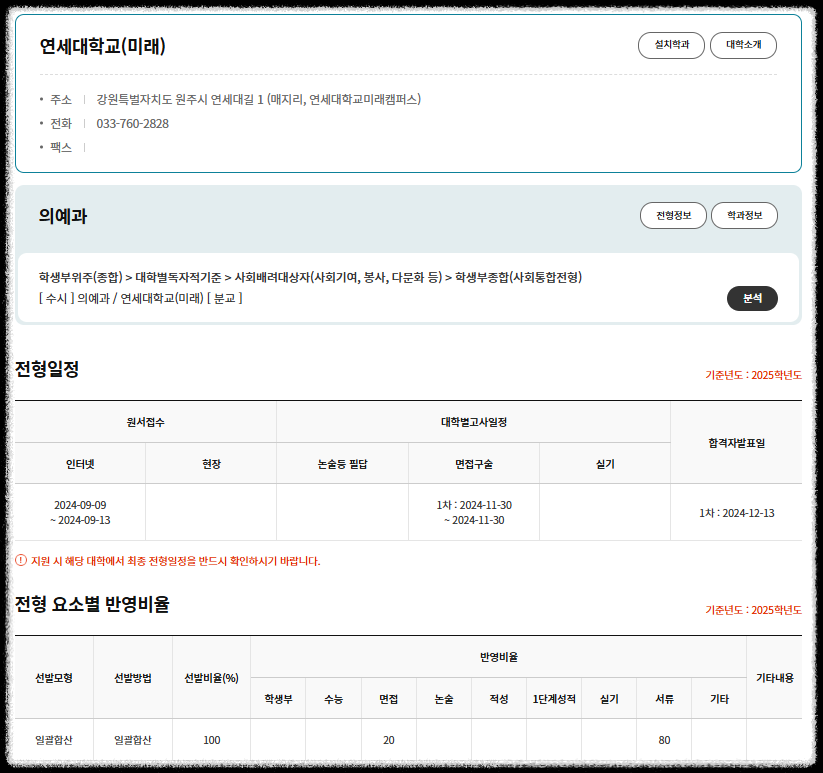The width and height of the screenshot is (823, 773).
Task: Click the 논술 sub-header
Action: [x=444, y=699]
